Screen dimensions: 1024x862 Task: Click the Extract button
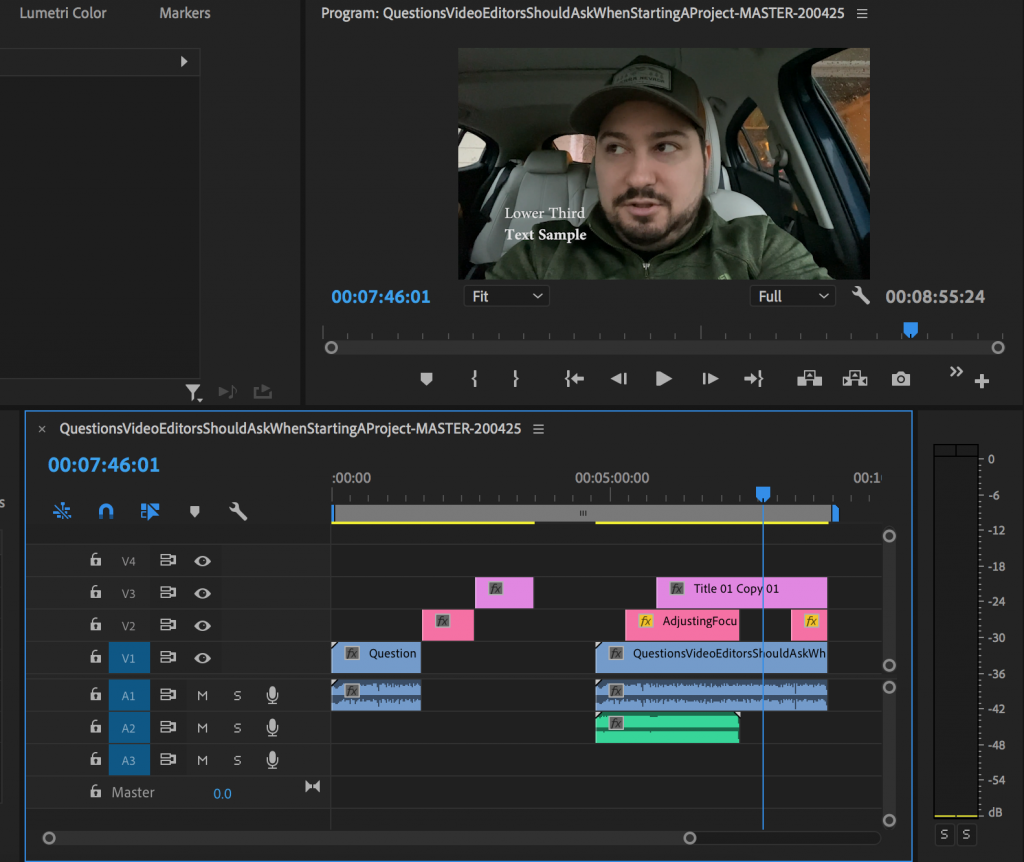coord(855,379)
